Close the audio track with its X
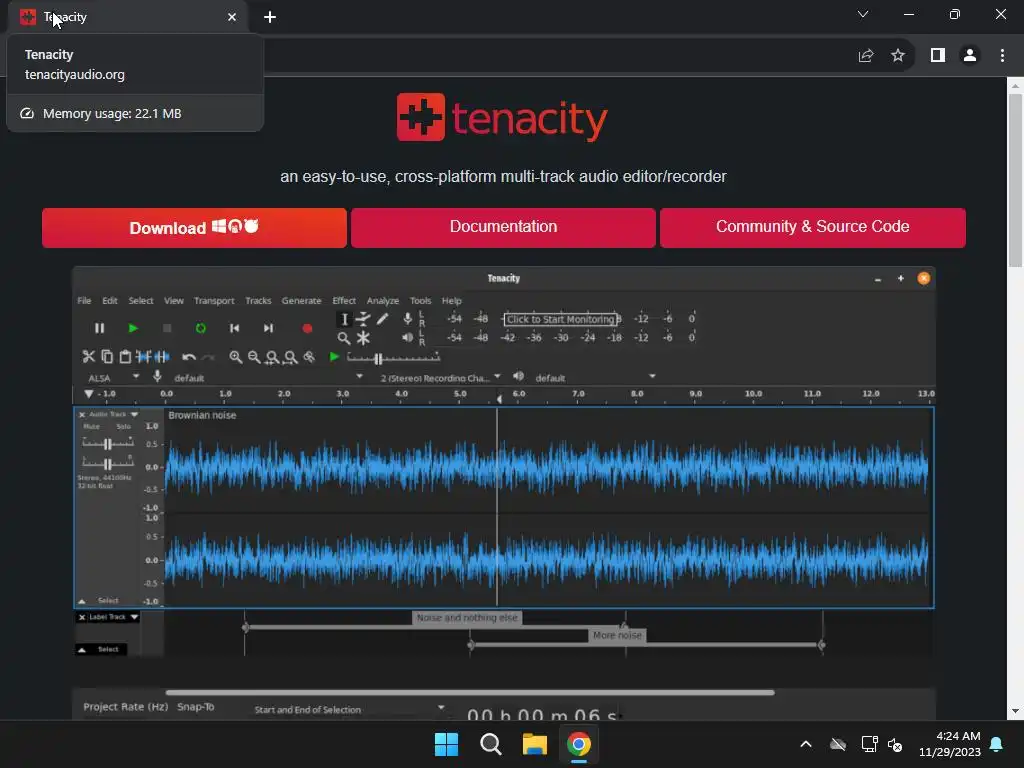This screenshot has width=1024, height=768. click(82, 415)
